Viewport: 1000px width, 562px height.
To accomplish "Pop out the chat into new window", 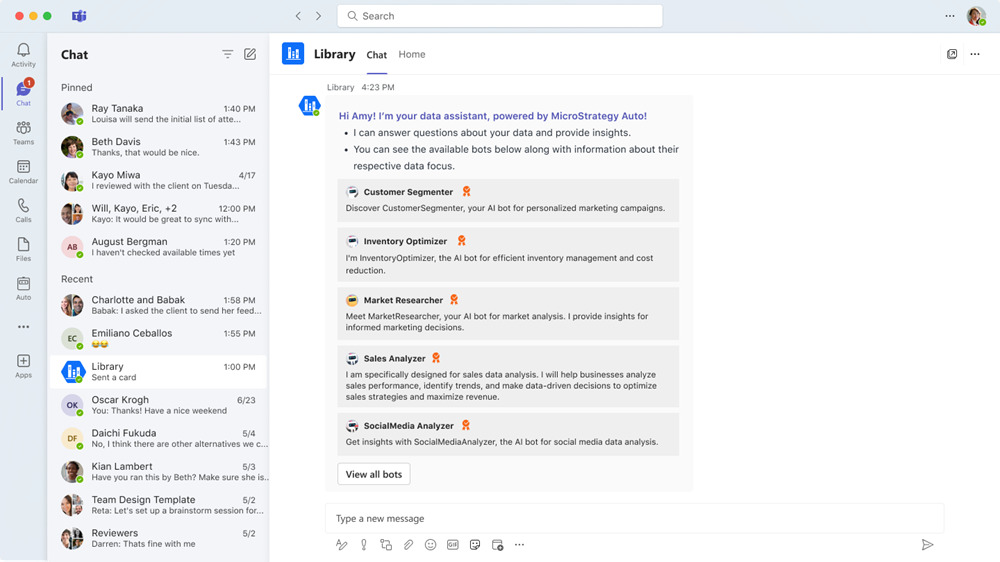I will (x=952, y=55).
